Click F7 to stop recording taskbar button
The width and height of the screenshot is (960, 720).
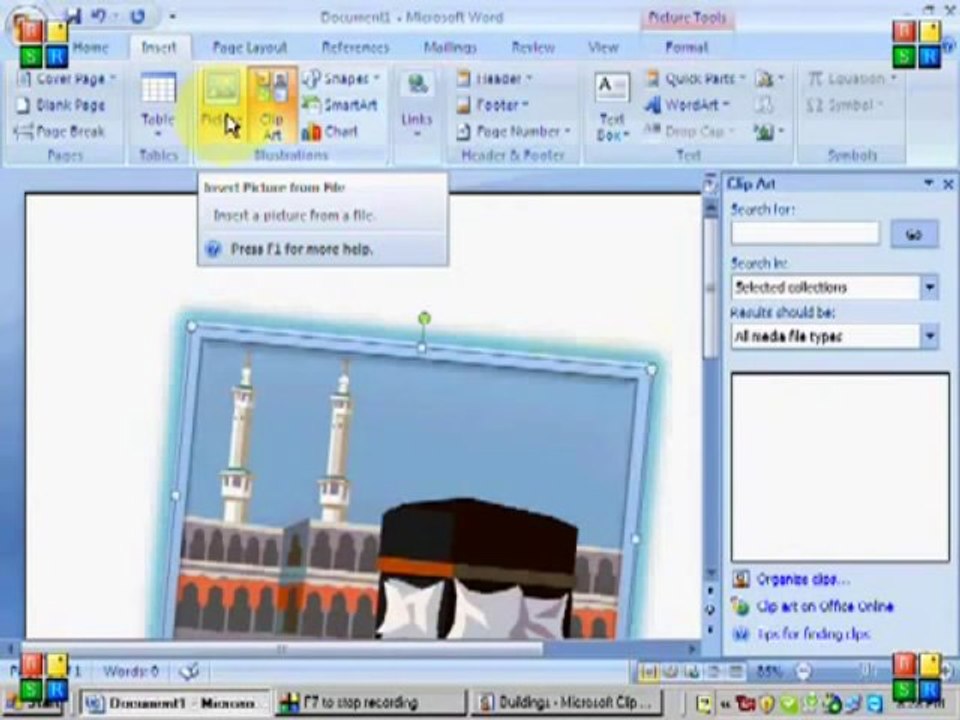click(x=371, y=702)
